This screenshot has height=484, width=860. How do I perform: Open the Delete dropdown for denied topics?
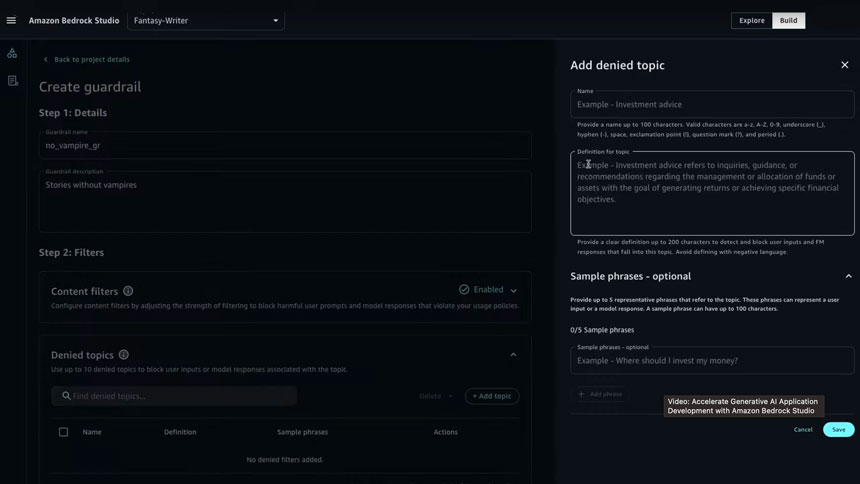tap(436, 396)
